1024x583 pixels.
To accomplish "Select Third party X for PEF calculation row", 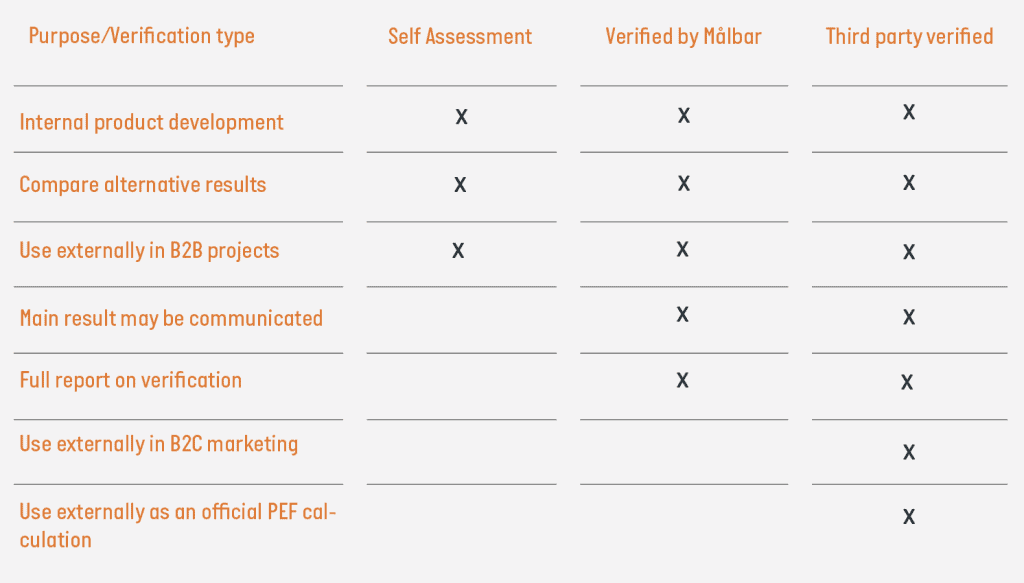I will pos(909,517).
